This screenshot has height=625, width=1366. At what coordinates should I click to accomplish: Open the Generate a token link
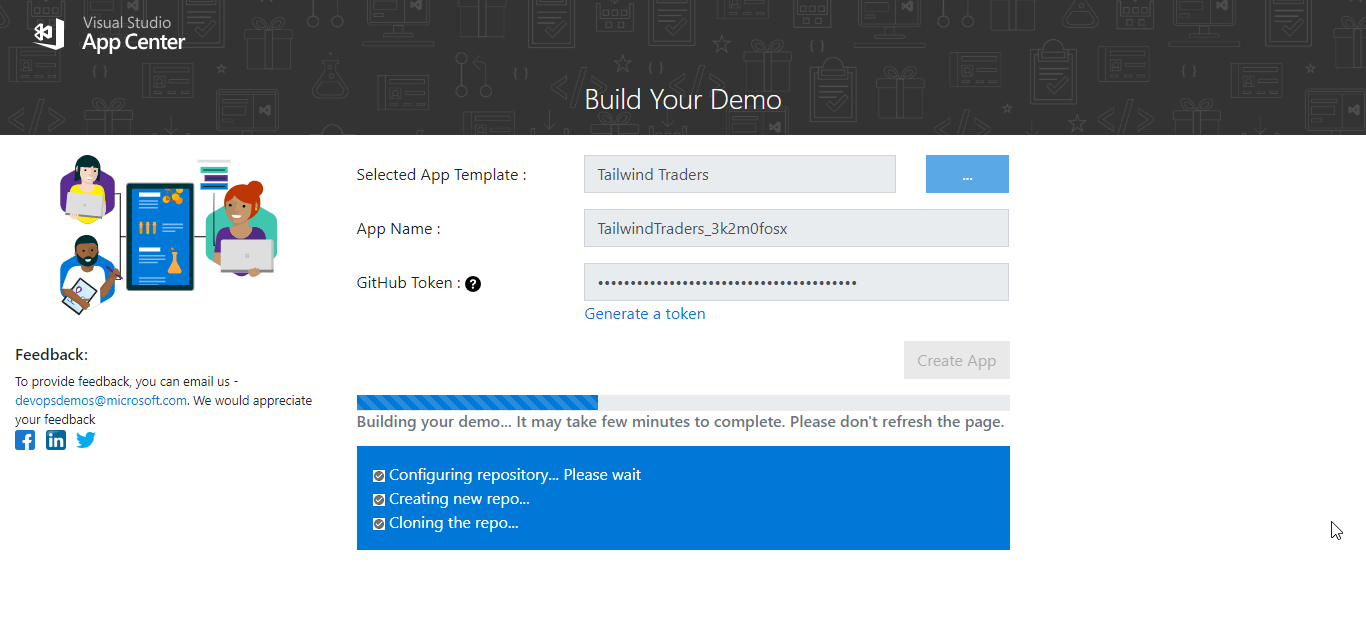click(644, 313)
